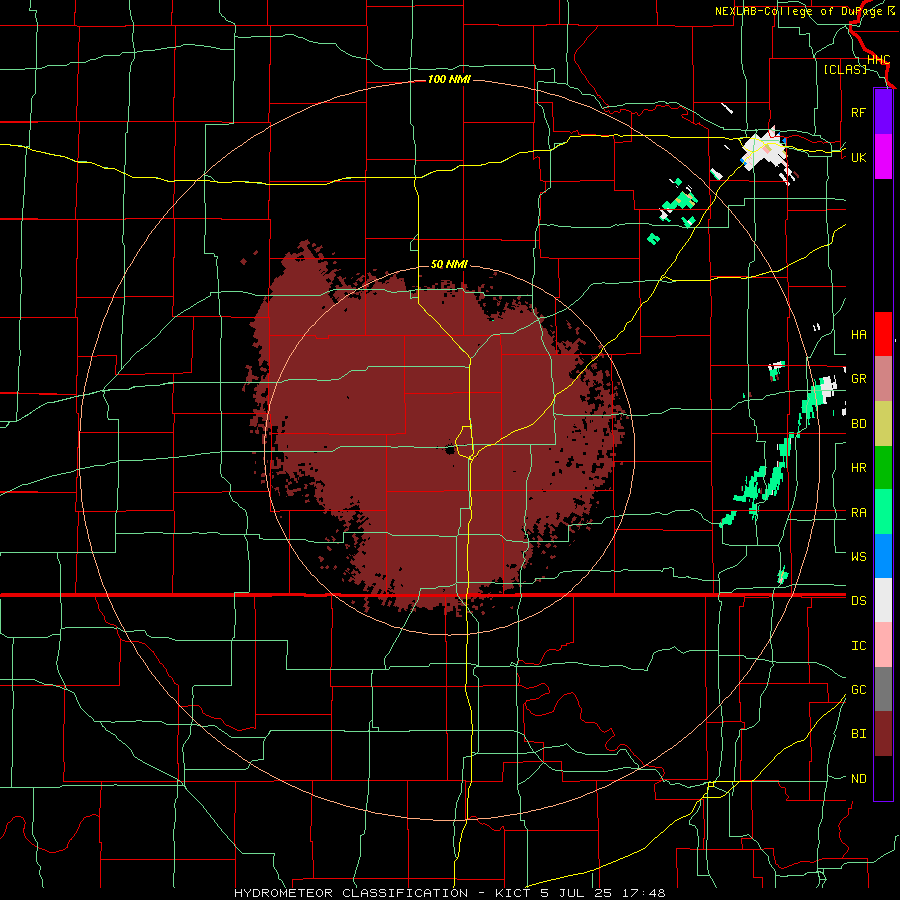
Task: Click the HYDROMETEOR CLASSIFICATION title text
Action: coord(351,893)
